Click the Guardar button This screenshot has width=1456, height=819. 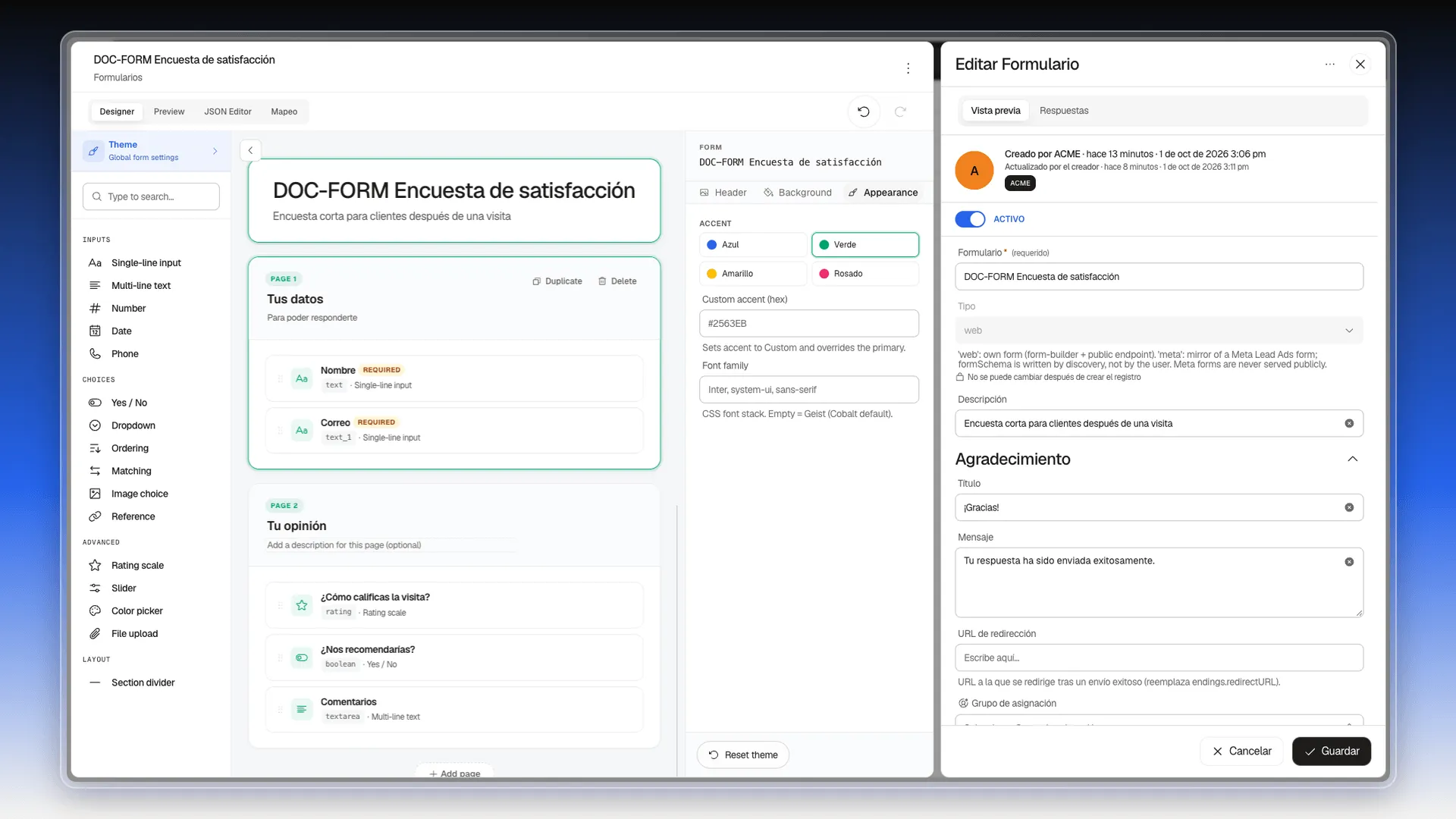[x=1332, y=751]
